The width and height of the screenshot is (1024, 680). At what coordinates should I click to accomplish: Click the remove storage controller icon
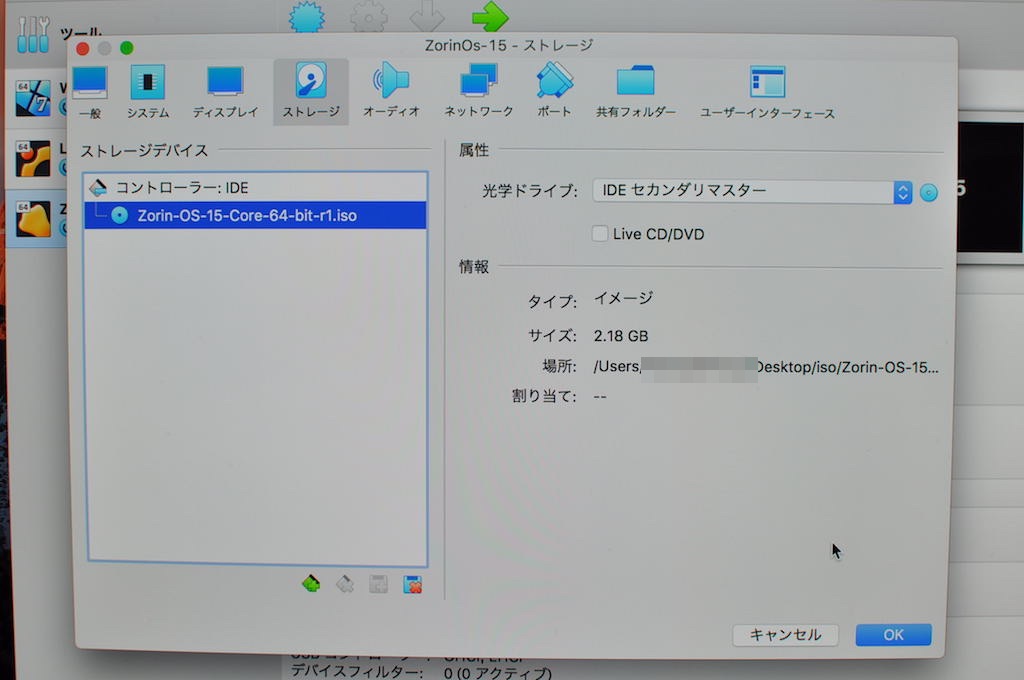click(345, 583)
